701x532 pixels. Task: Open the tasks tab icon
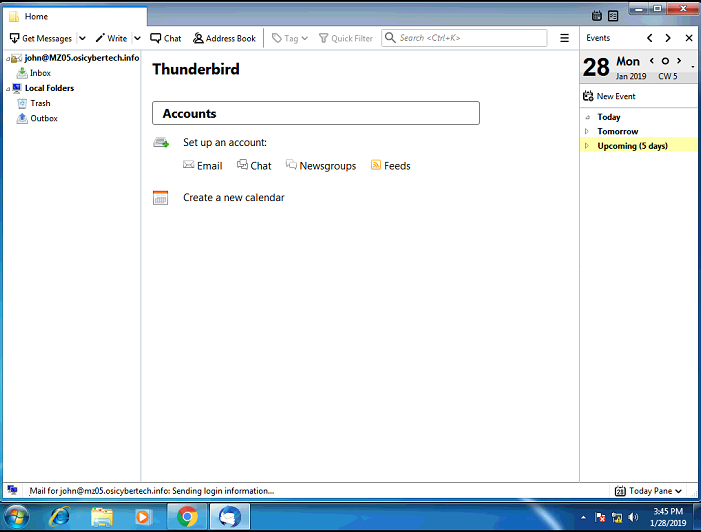click(613, 16)
